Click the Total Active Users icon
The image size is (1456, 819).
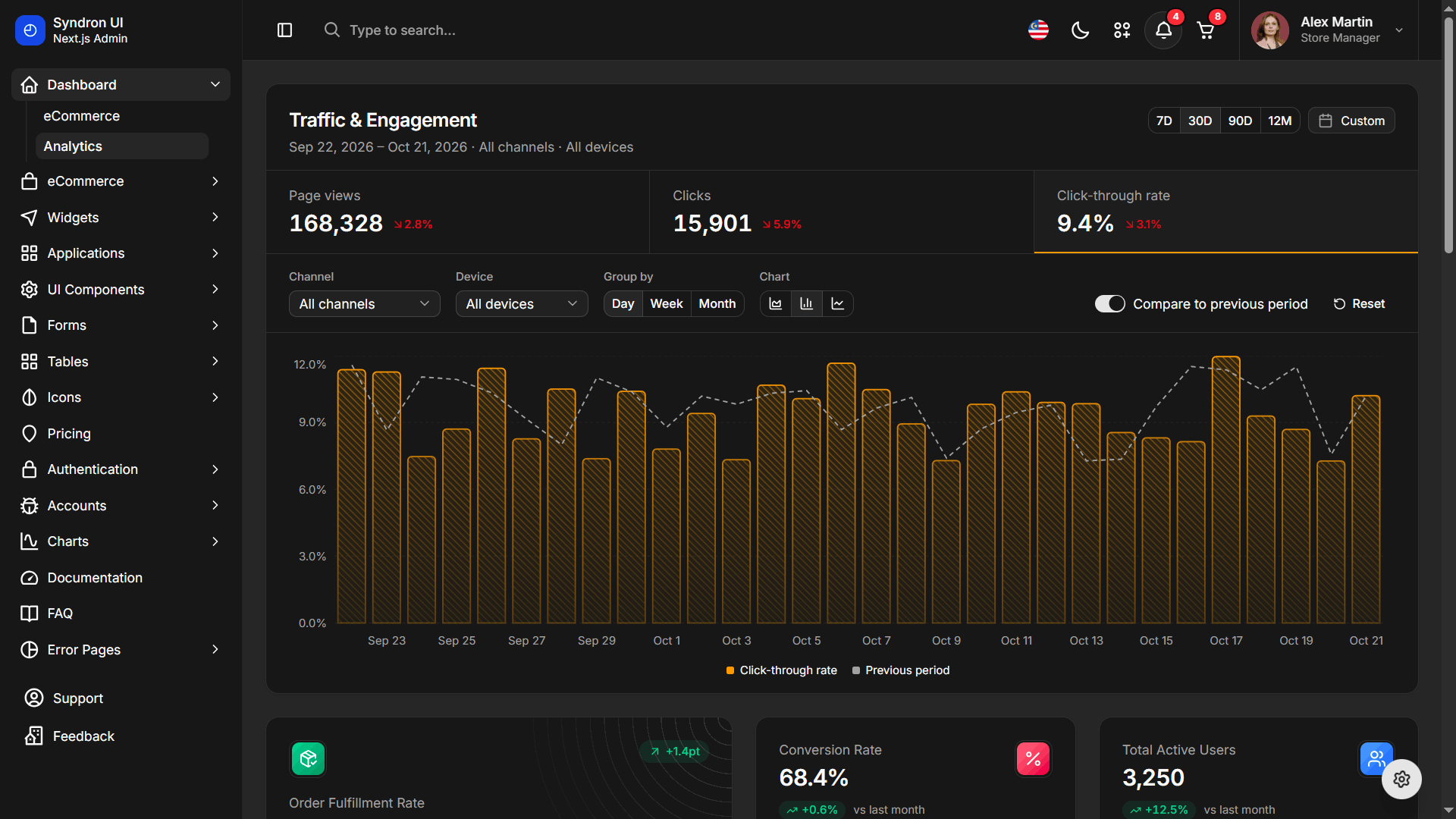pos(1376,759)
